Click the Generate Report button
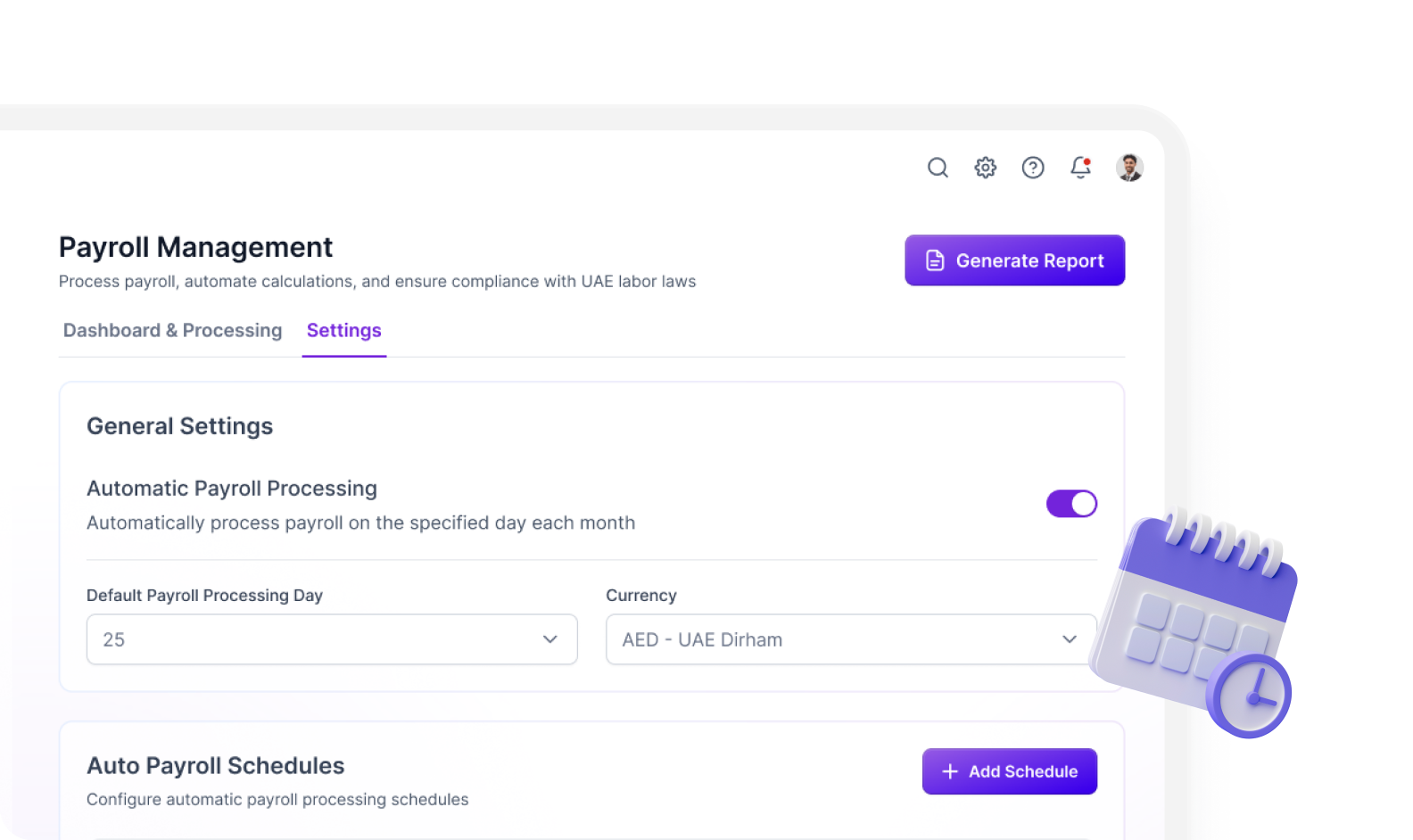 pyautogui.click(x=1014, y=260)
